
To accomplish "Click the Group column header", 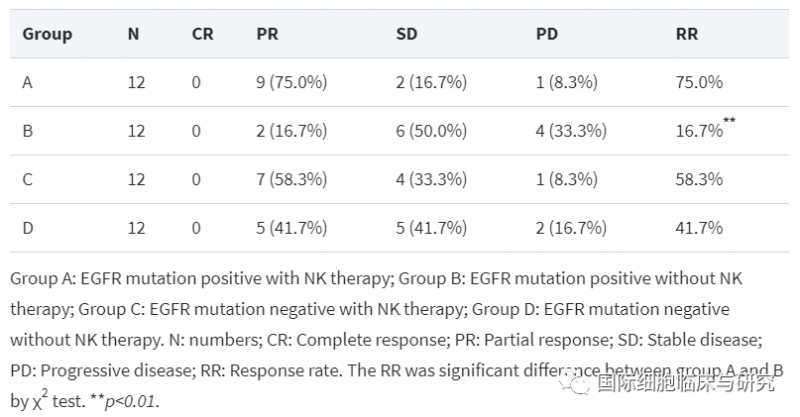I will [x=47, y=34].
